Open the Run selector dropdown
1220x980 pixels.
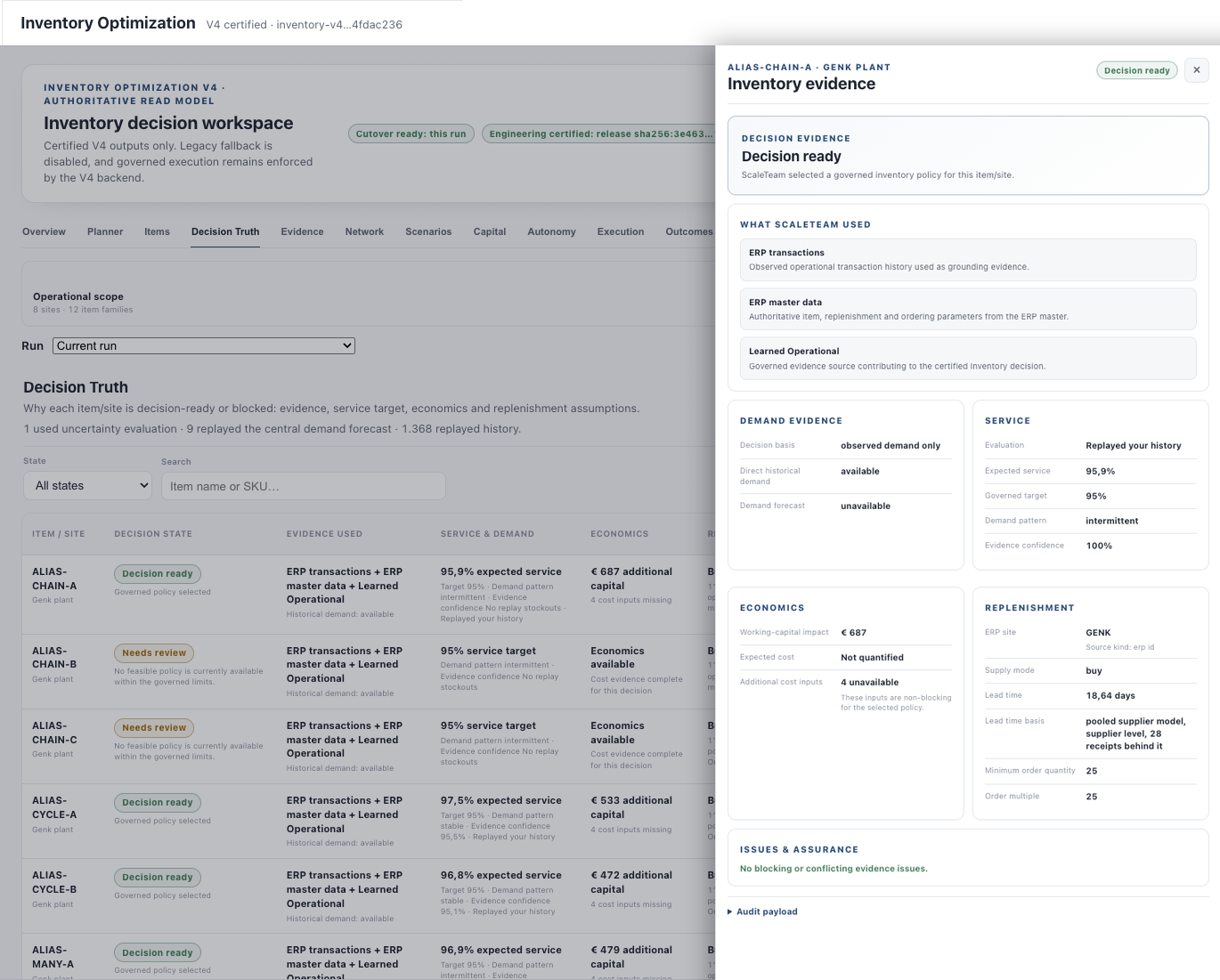[204, 345]
